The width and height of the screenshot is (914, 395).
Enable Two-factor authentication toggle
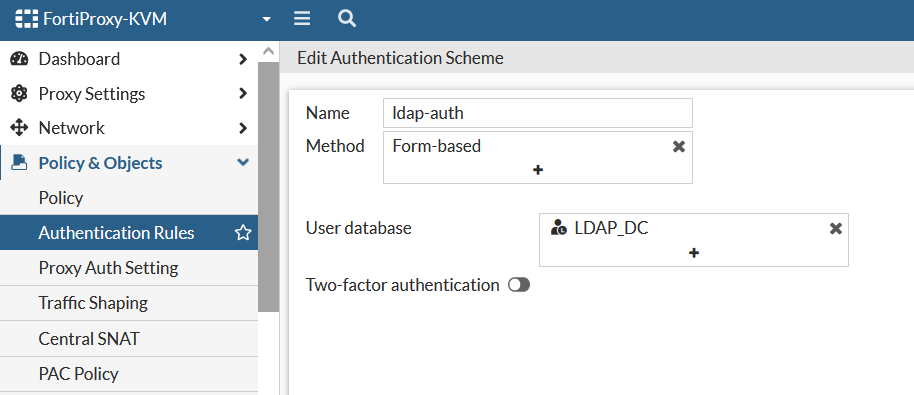pos(519,285)
